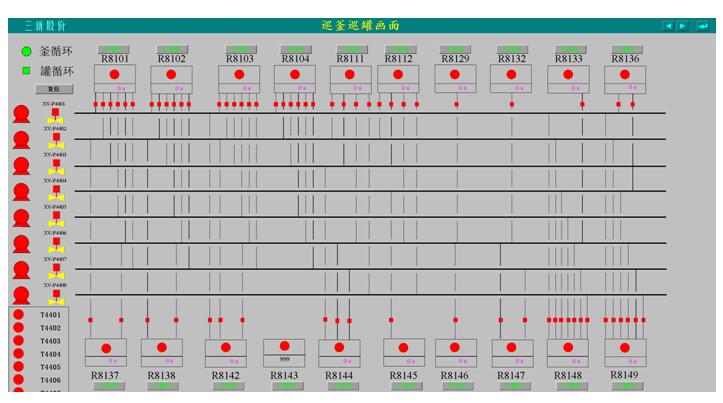Click the R8147 reactor label
Screen dimensions: 723x403
coord(511,376)
